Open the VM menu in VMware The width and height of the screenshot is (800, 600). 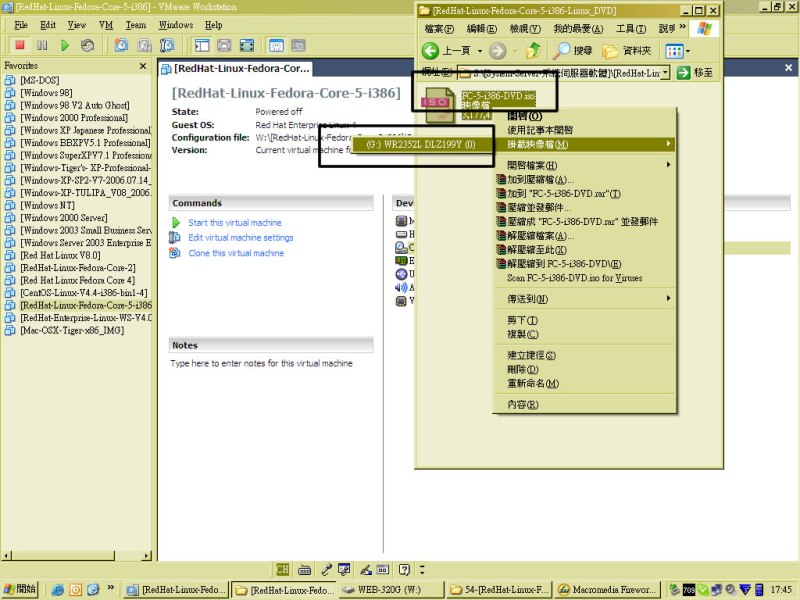106,25
